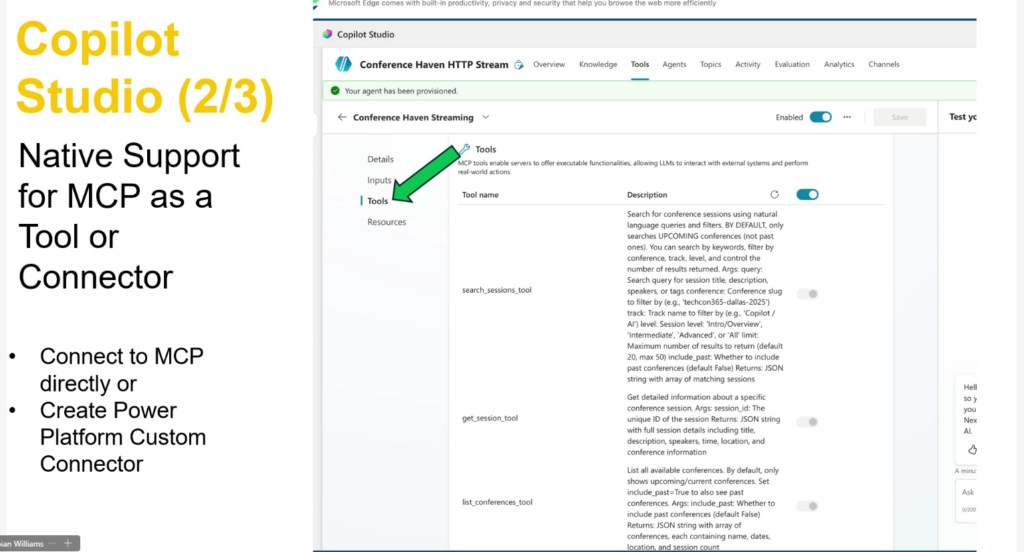Click the minus icon on the participant label
Image resolution: width=1024 pixels, height=552 pixels.
tap(52, 543)
